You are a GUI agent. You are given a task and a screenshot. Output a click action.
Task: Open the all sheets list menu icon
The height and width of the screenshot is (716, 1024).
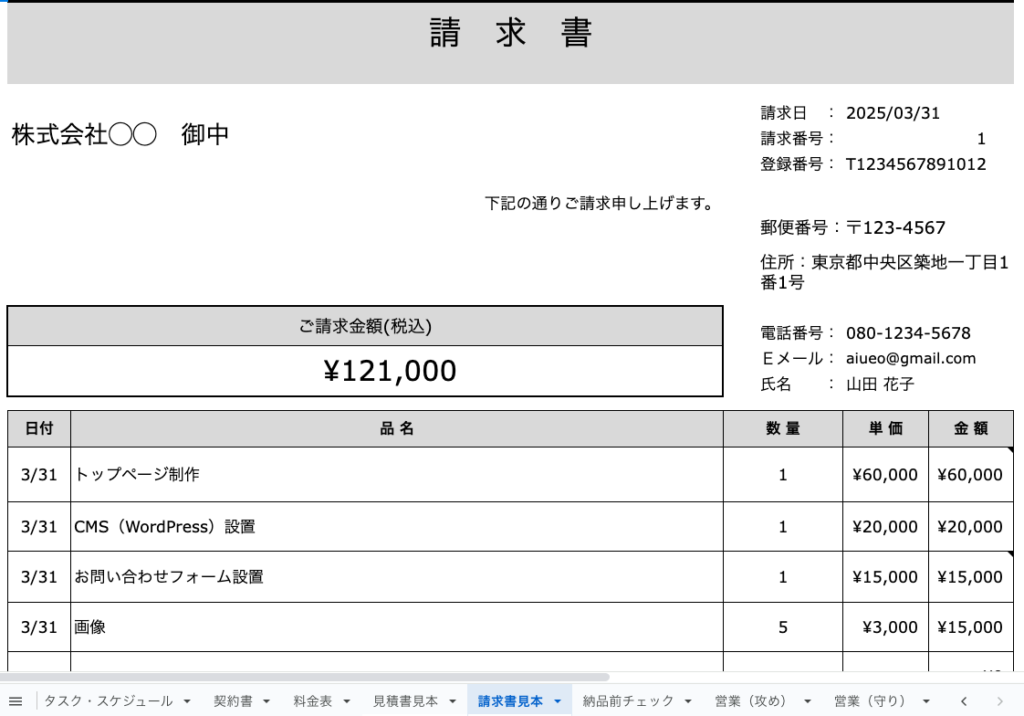coord(15,701)
